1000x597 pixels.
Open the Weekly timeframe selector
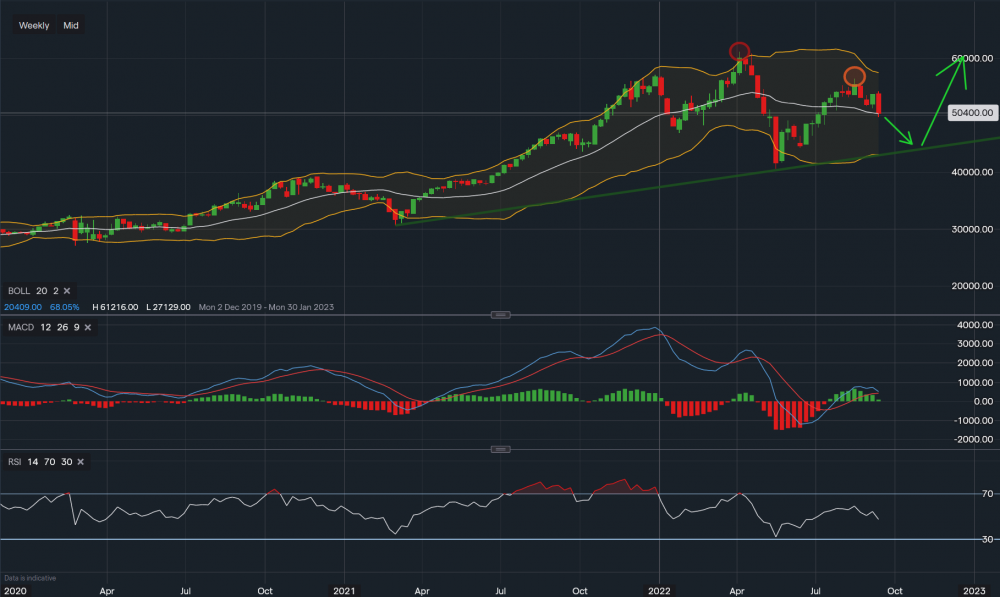click(33, 25)
